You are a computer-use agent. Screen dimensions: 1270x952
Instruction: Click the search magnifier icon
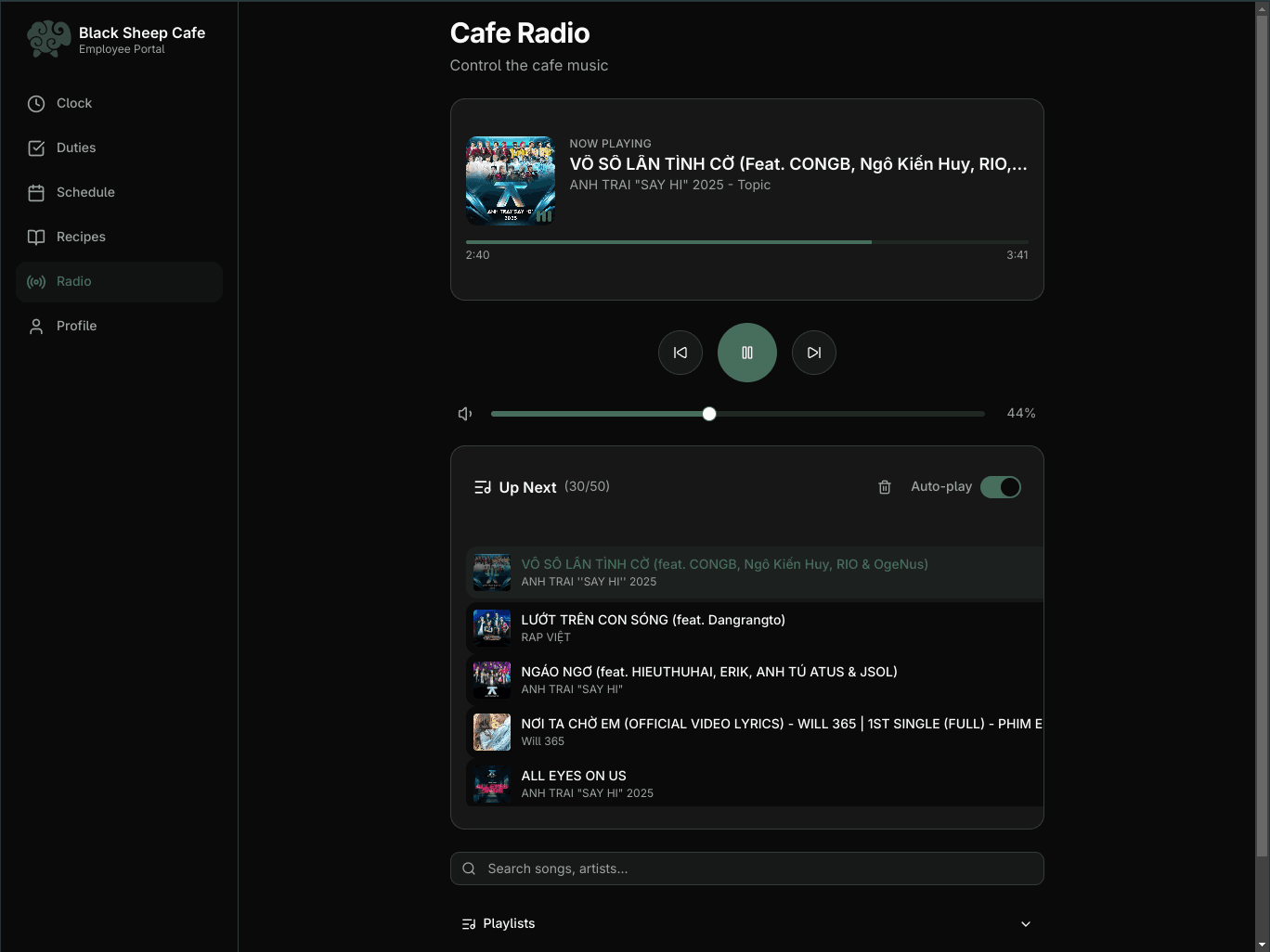pos(469,868)
